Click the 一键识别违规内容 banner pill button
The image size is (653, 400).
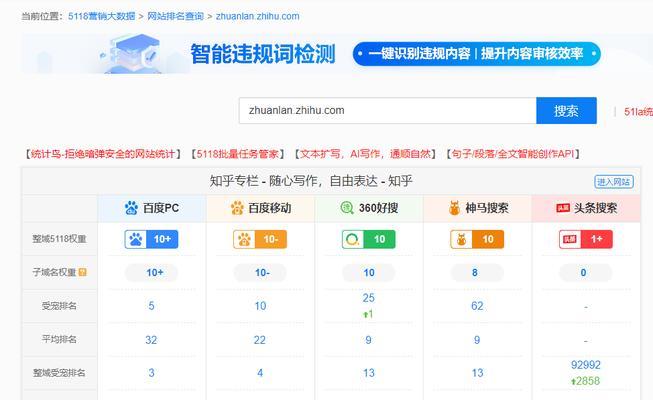476,54
